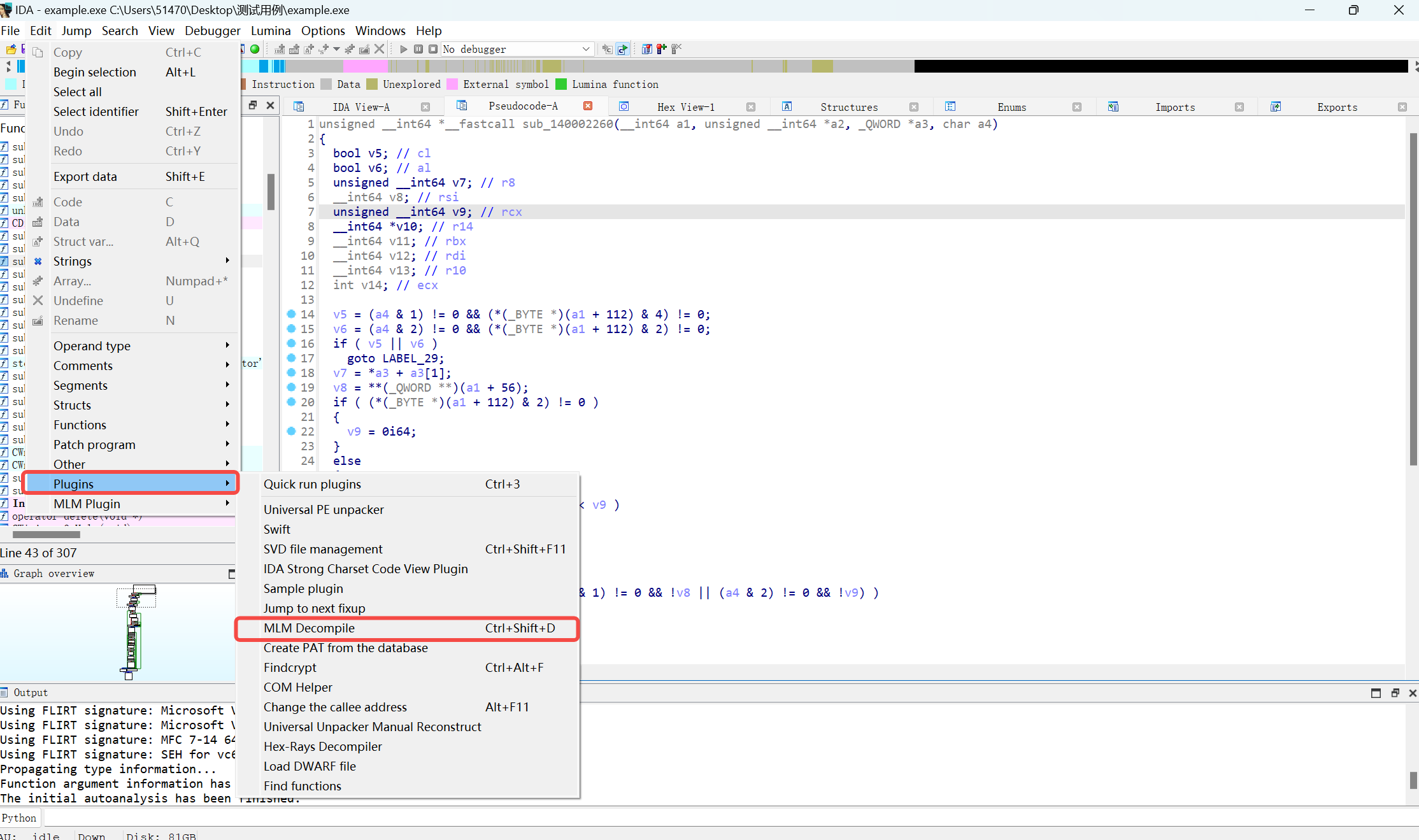Choose Quick run plugins entry
Image resolution: width=1419 pixels, height=840 pixels.
click(408, 484)
